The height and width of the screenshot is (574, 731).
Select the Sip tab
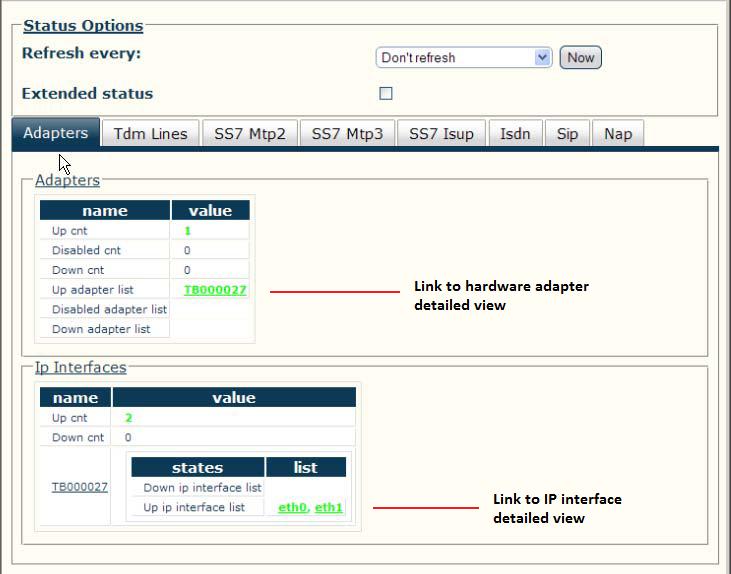(567, 134)
